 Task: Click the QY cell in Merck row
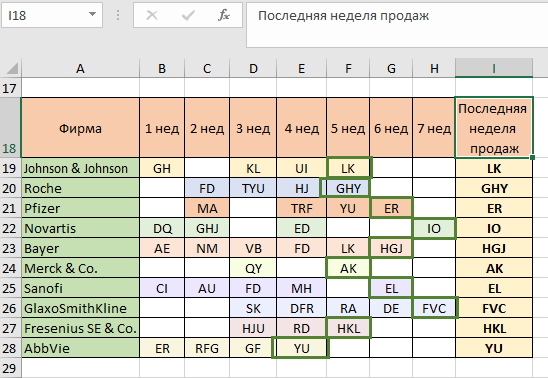coord(253,268)
